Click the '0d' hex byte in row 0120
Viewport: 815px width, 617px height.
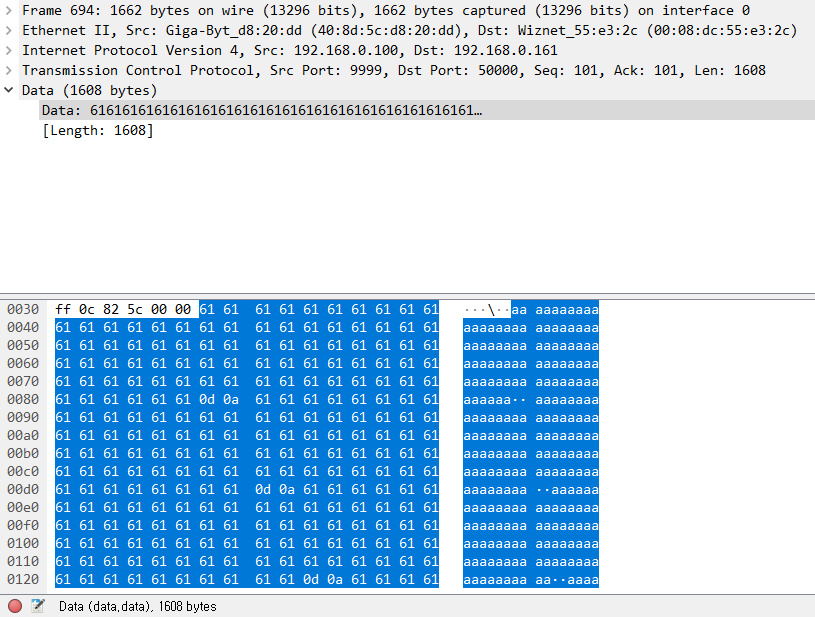[x=311, y=580]
